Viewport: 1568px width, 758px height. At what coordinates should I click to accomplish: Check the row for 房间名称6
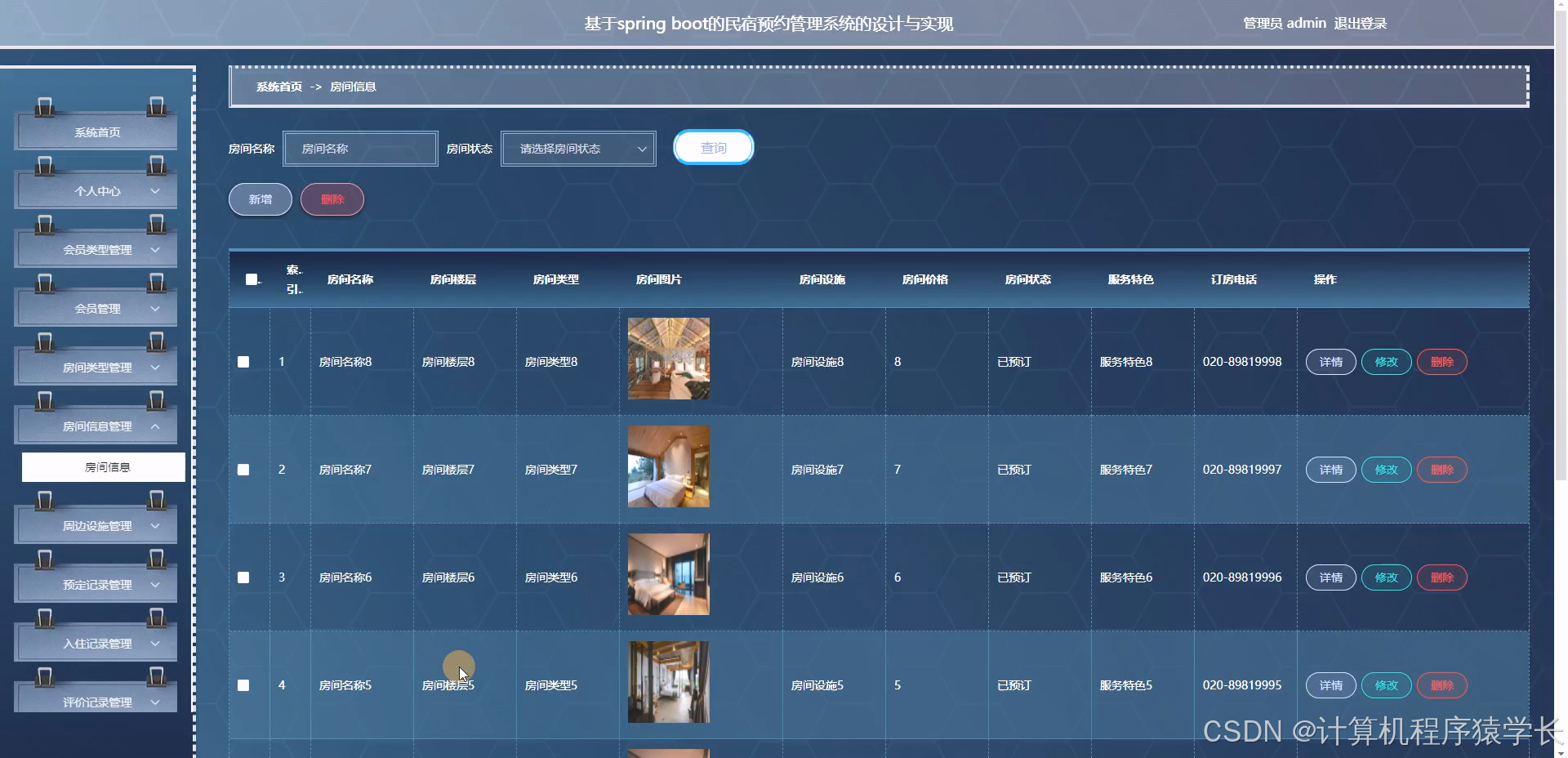point(243,577)
